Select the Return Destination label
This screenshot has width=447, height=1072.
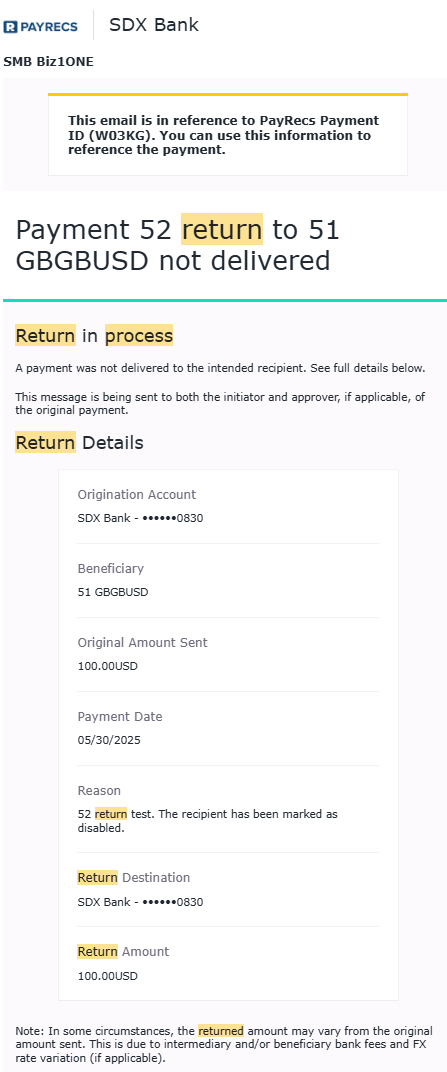pos(133,877)
